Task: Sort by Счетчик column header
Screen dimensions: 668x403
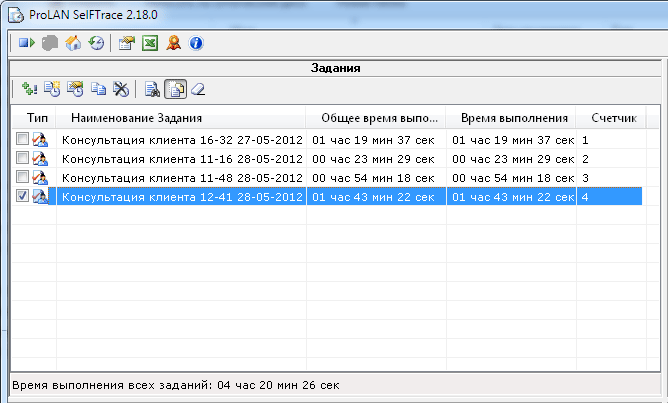Action: point(613,118)
